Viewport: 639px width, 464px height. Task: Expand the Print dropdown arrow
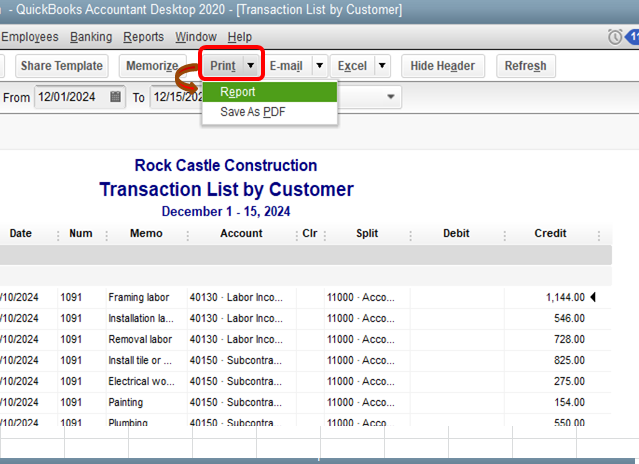pyautogui.click(x=251, y=66)
